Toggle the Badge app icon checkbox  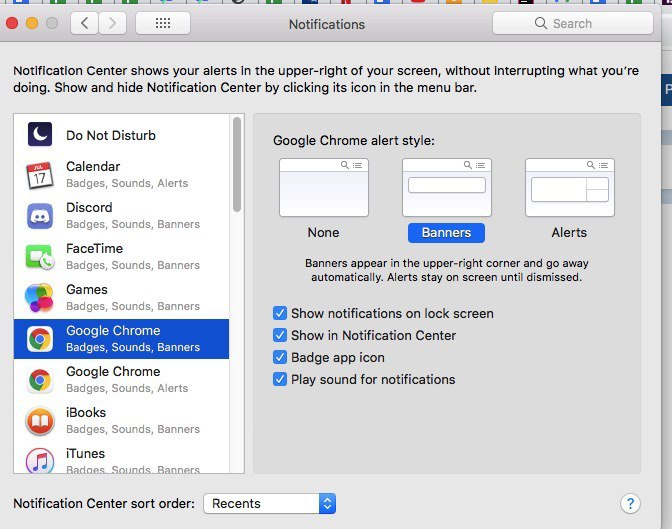coord(280,358)
